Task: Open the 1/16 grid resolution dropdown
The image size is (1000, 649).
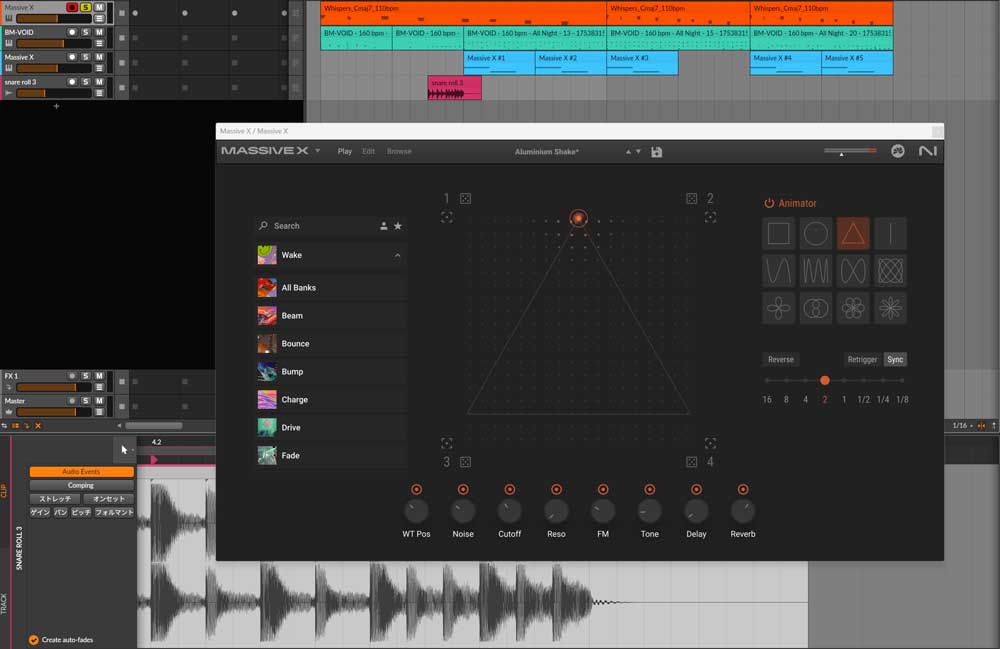Action: tap(962, 425)
